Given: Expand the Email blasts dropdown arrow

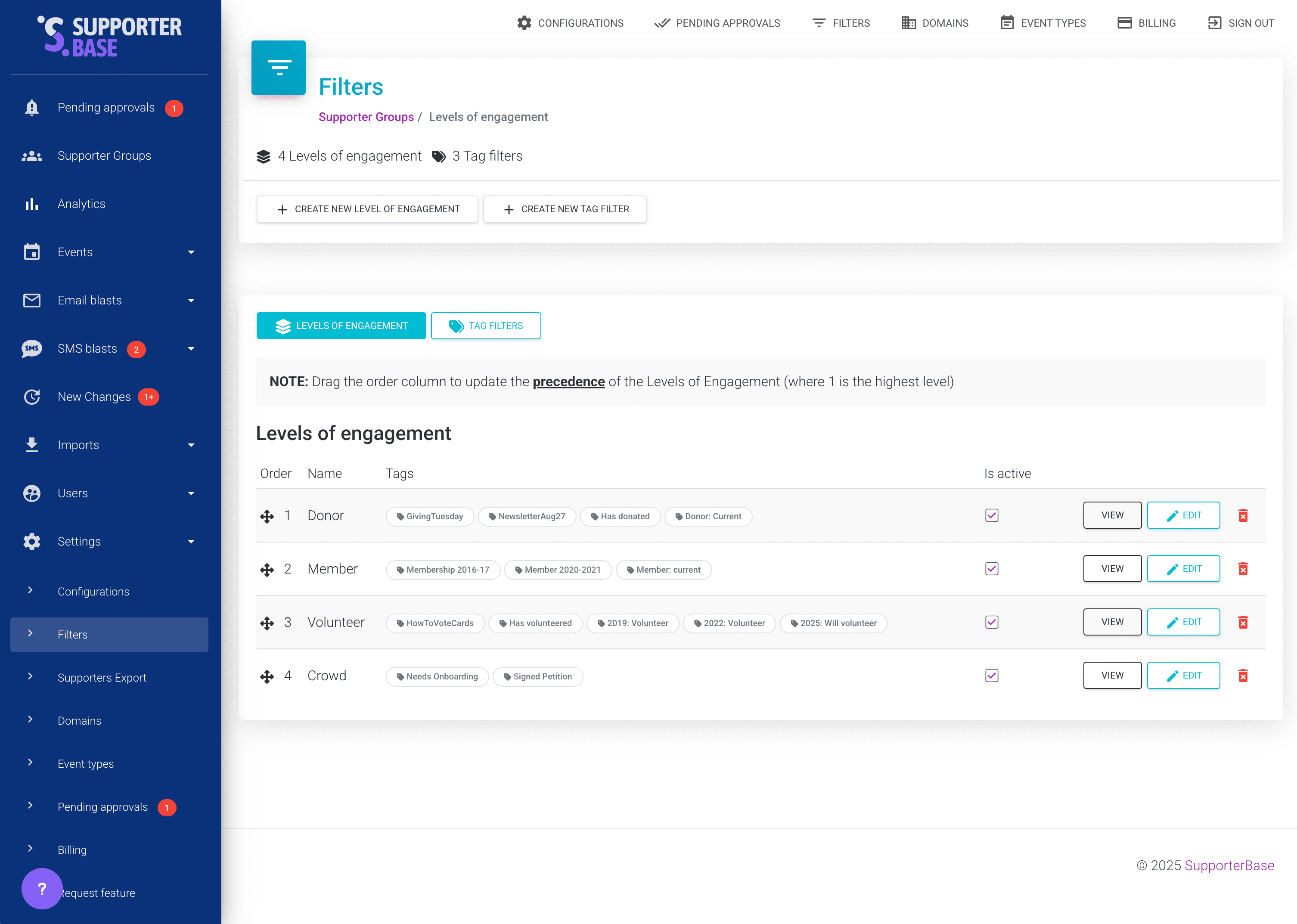Looking at the screenshot, I should coord(191,301).
